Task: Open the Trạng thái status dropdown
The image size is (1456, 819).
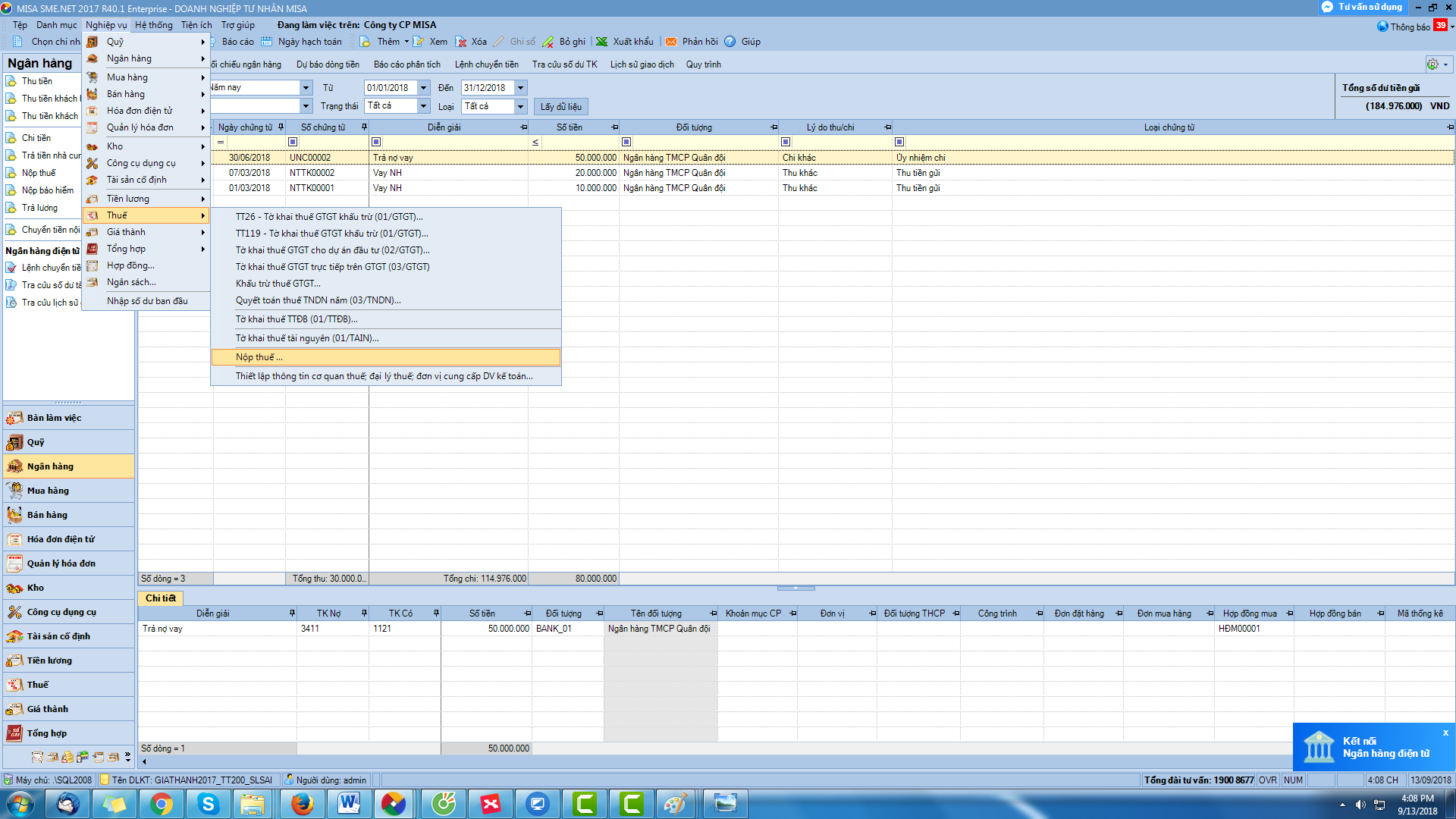Action: point(424,106)
